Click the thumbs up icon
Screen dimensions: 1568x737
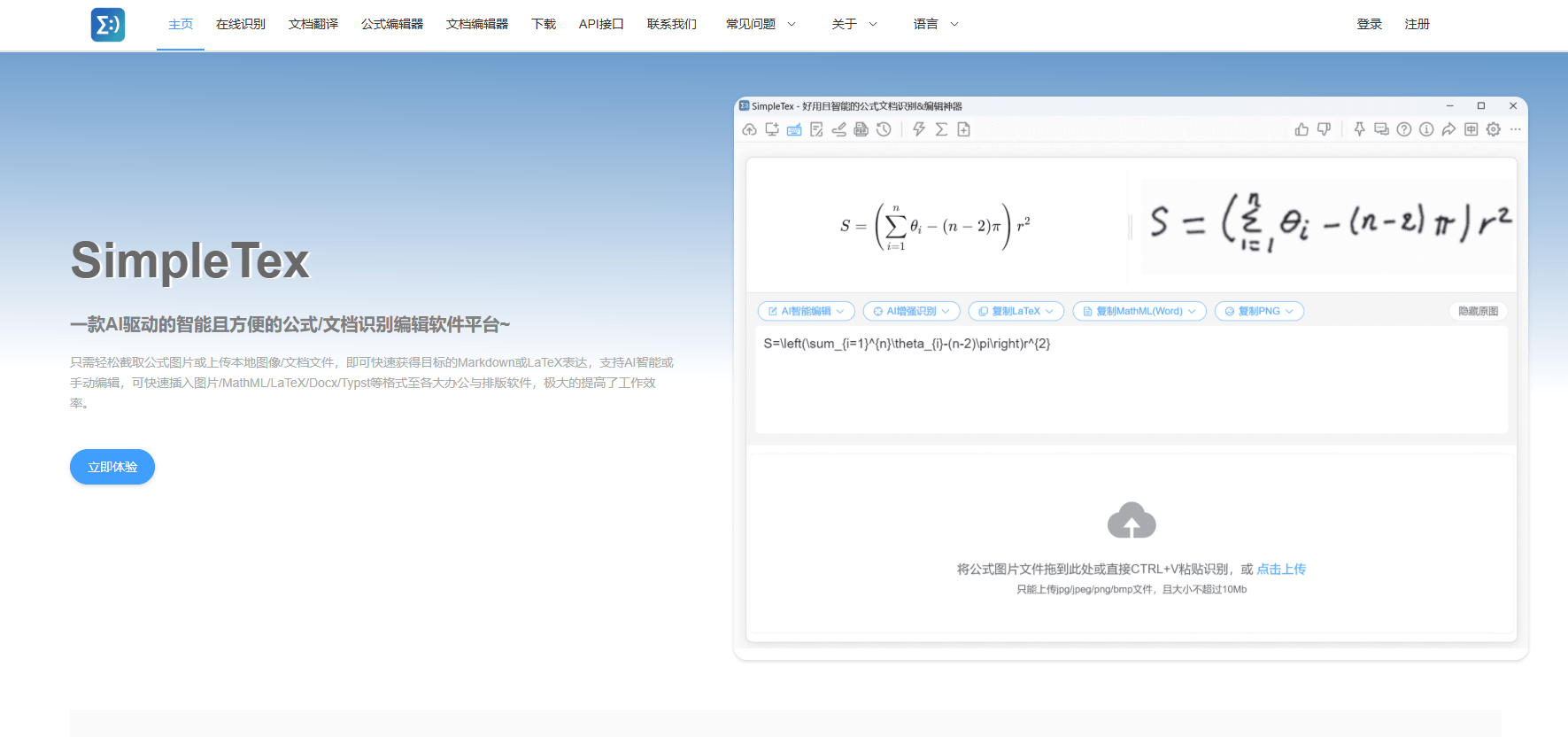point(1302,129)
